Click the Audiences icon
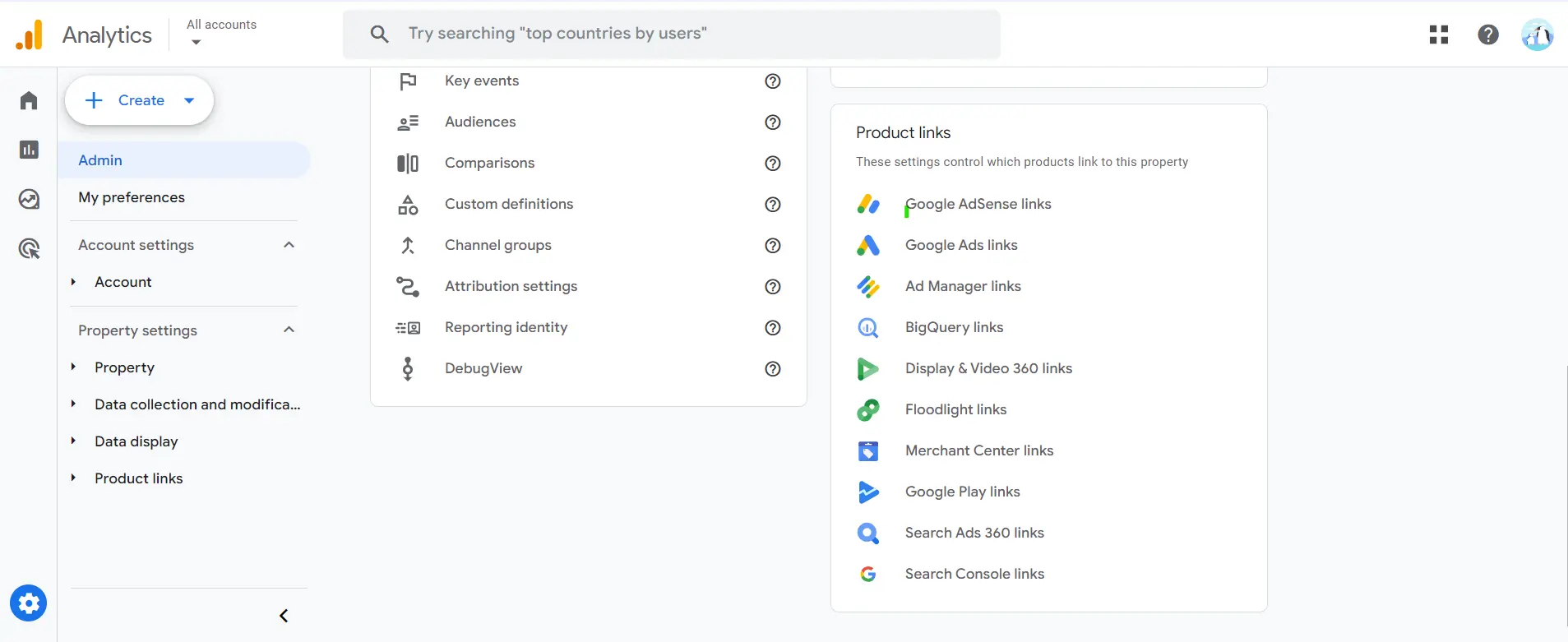 coord(408,122)
